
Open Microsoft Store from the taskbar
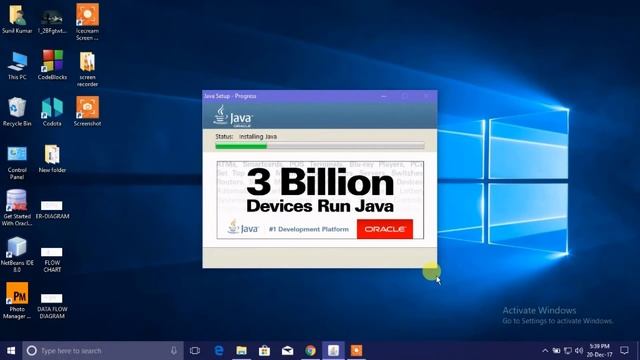click(x=264, y=351)
